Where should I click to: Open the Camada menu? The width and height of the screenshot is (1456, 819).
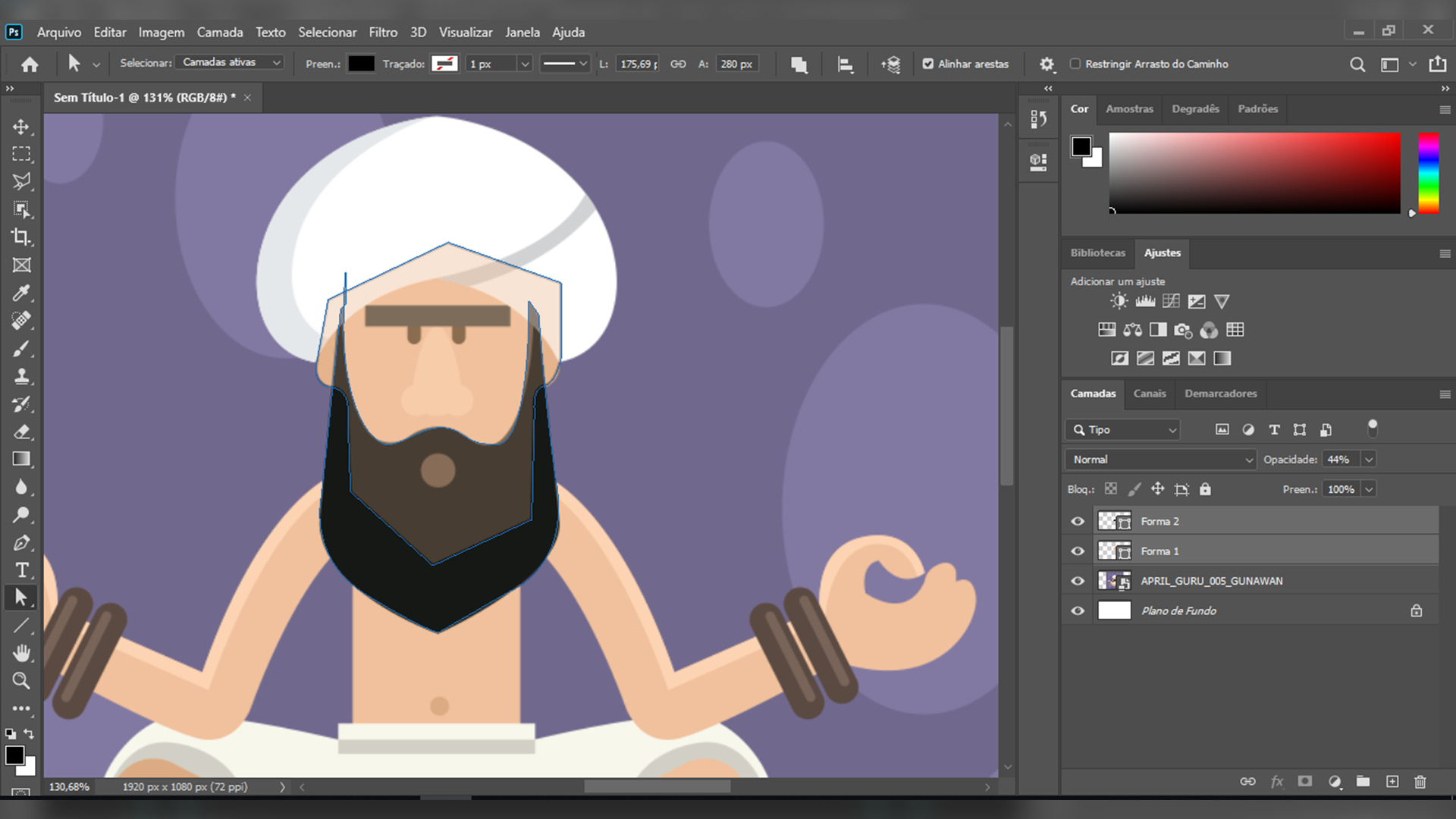[x=220, y=32]
